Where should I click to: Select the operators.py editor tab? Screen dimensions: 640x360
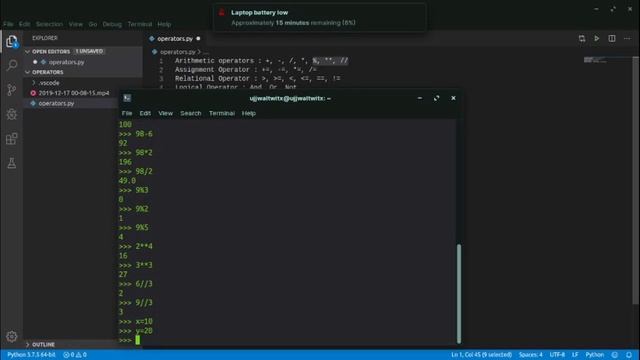click(x=175, y=38)
